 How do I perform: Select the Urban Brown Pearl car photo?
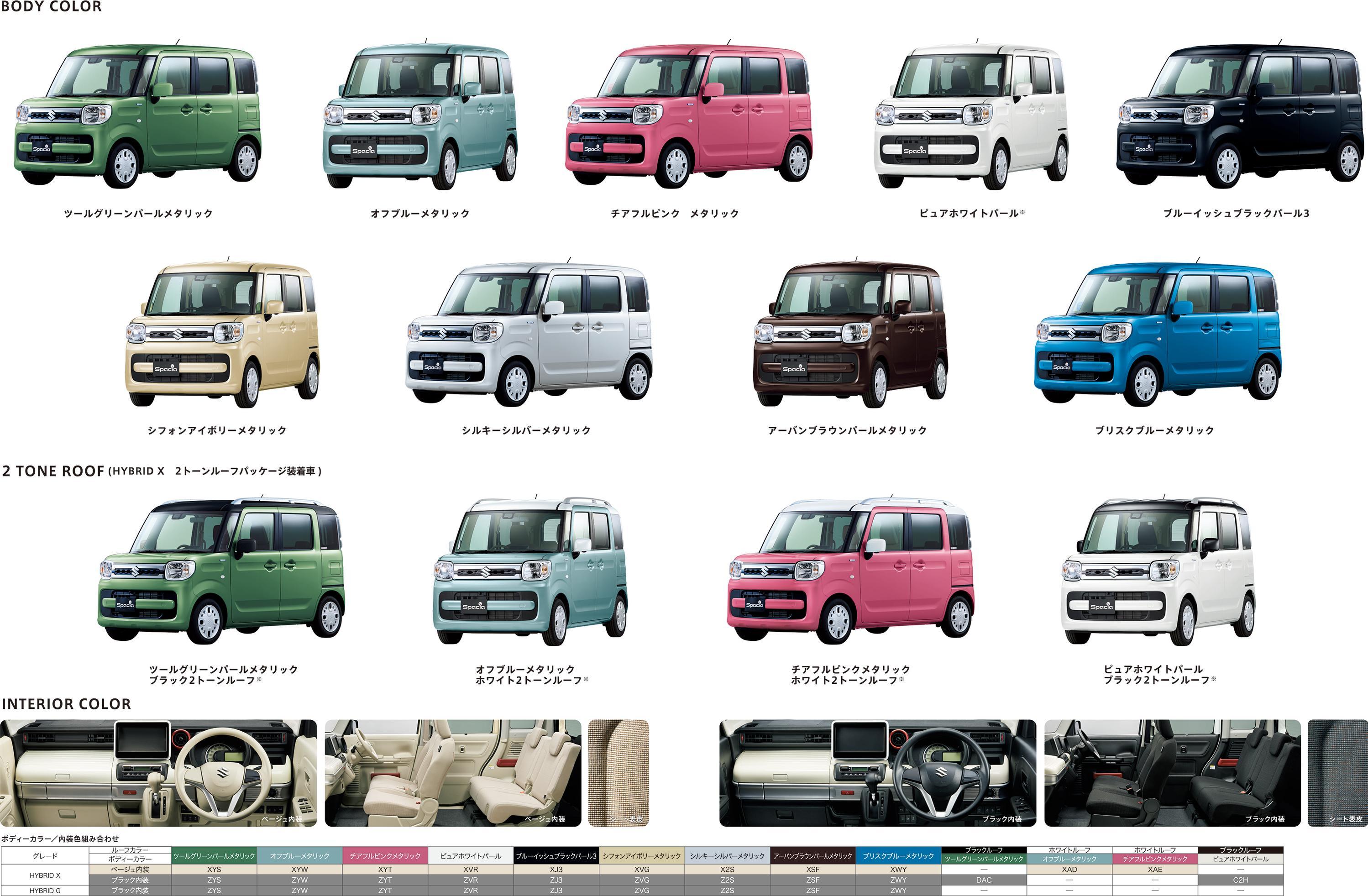851,332
